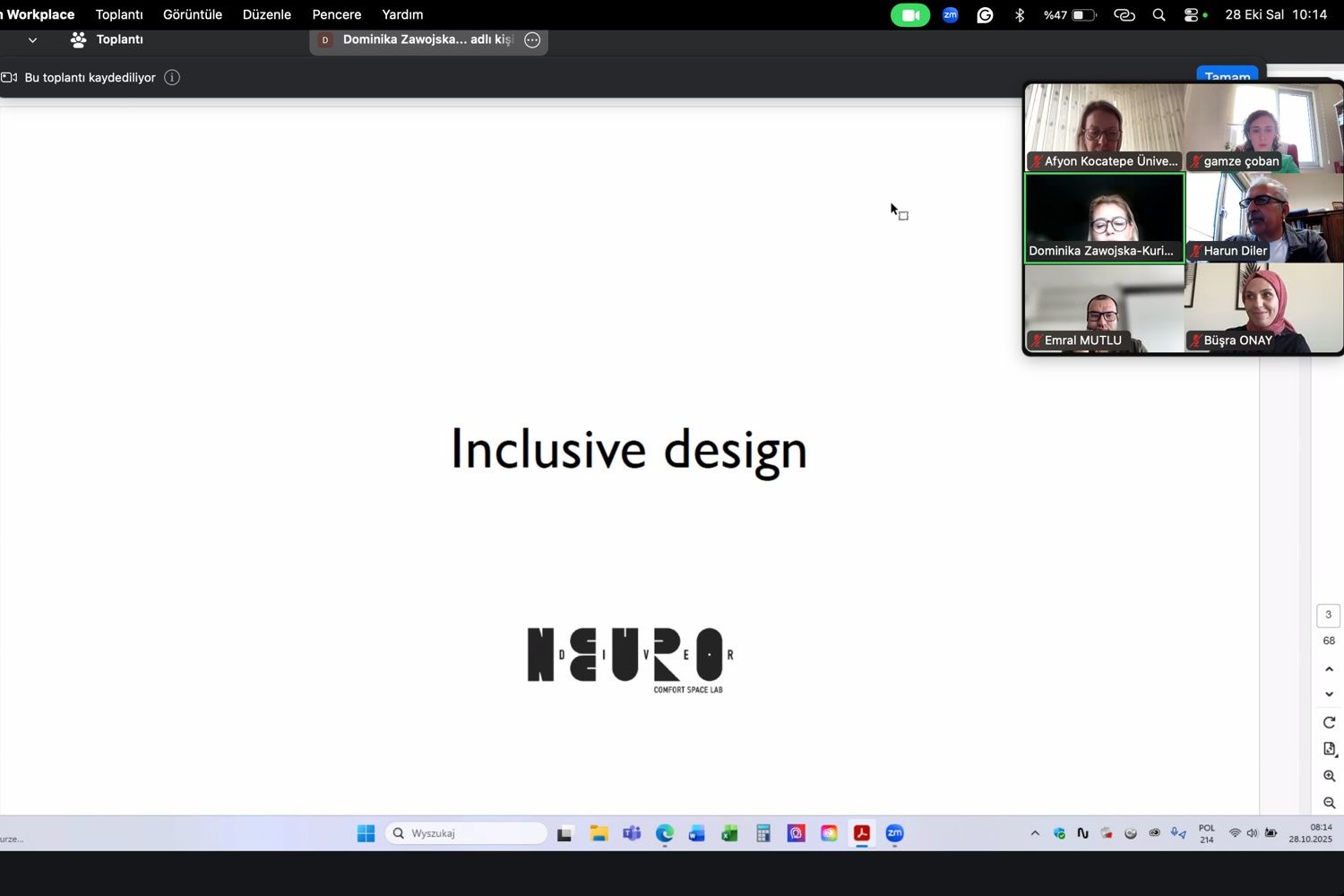Open screen share more options ellipsis
Image resolution: width=1344 pixels, height=896 pixels.
pos(532,40)
